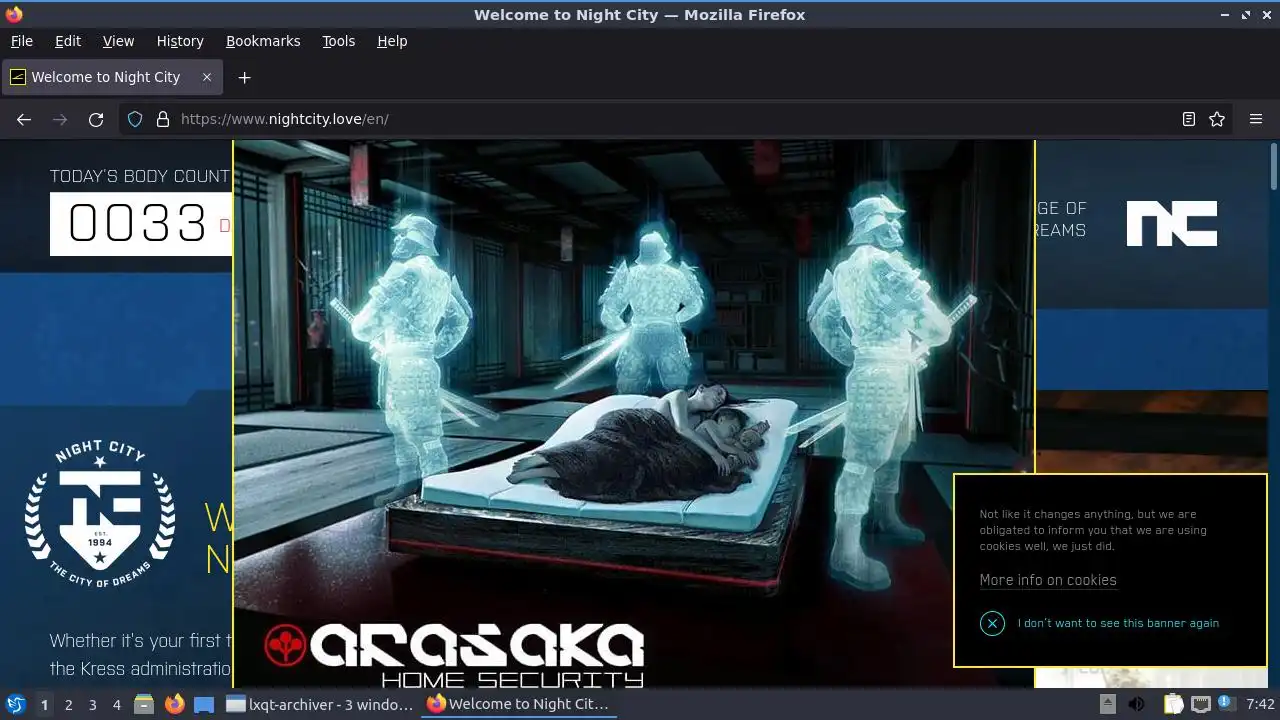Click the TODAY'S BODY COUNT heading
The image size is (1280, 720).
[x=140, y=176]
